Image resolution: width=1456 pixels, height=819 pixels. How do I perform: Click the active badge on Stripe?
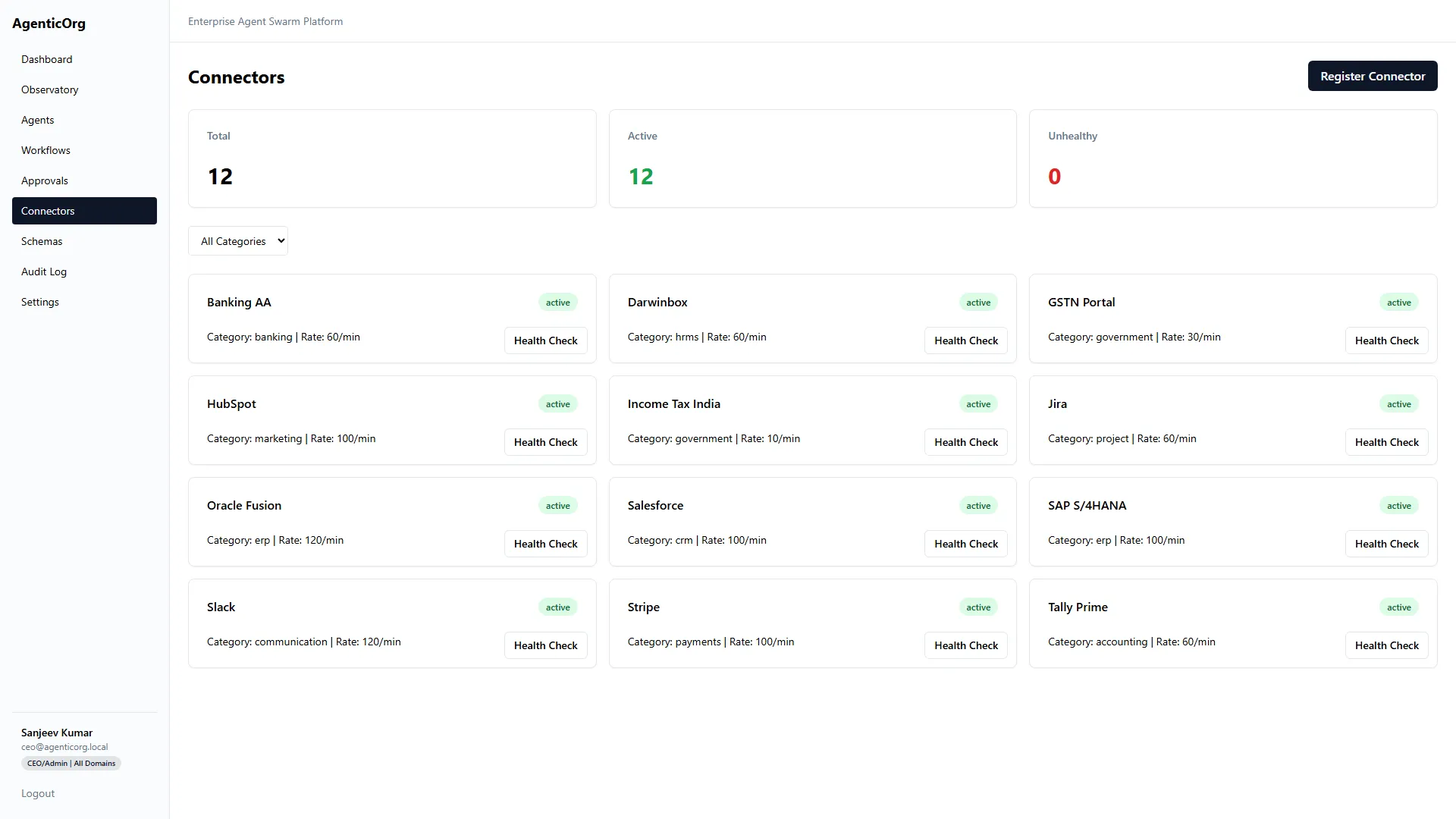coord(978,607)
